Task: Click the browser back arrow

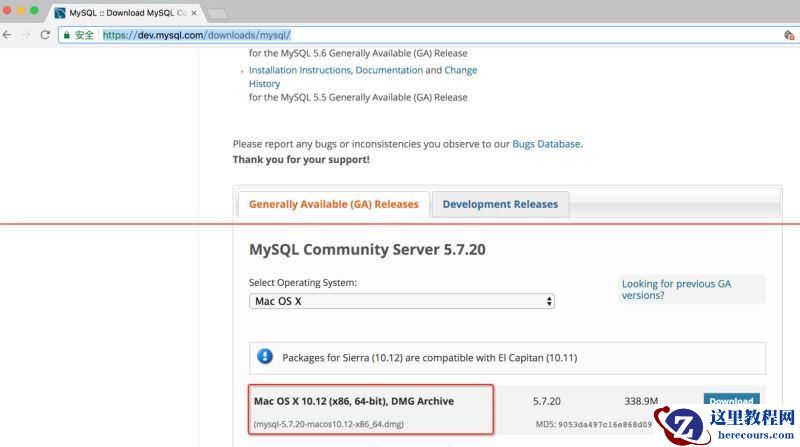Action: click(8, 34)
